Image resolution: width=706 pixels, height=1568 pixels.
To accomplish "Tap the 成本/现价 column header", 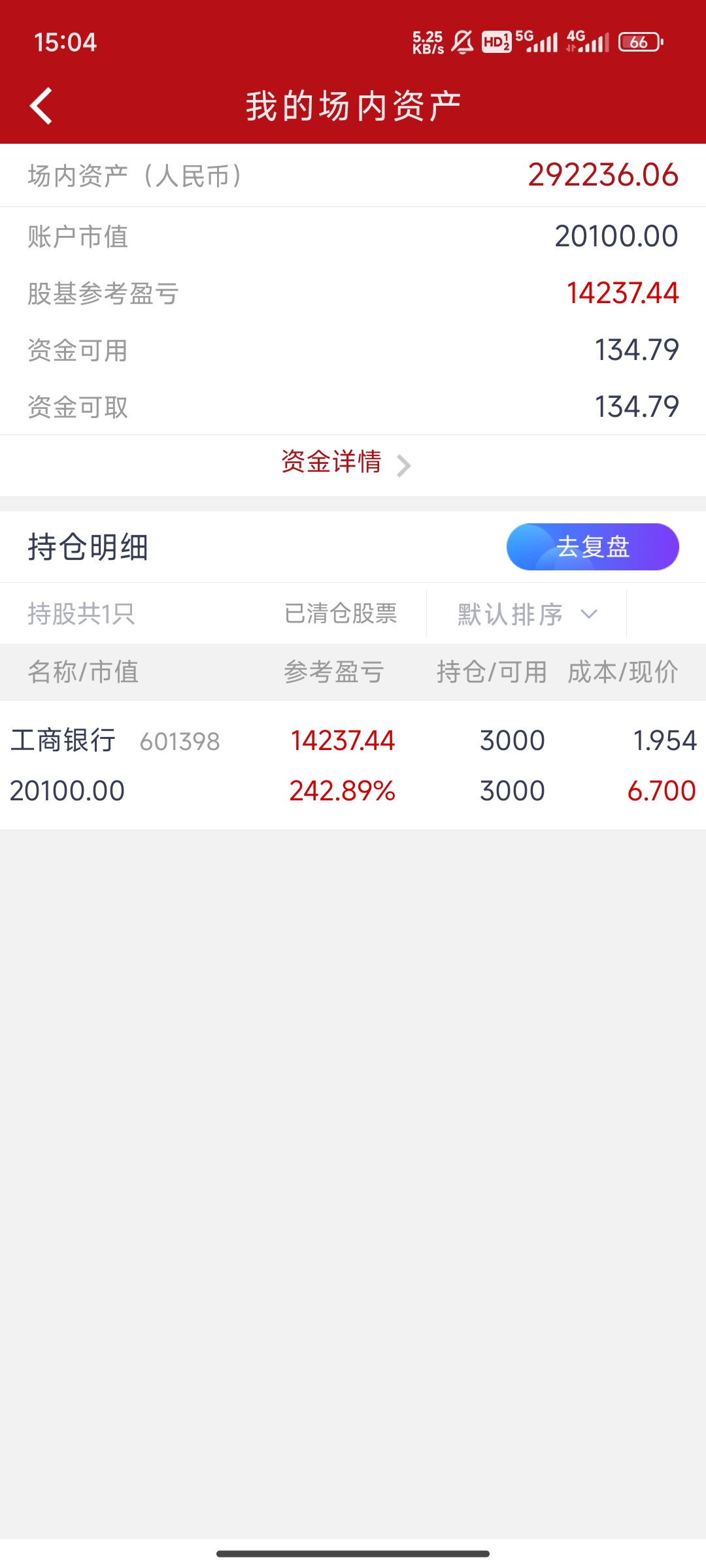I will (x=622, y=672).
